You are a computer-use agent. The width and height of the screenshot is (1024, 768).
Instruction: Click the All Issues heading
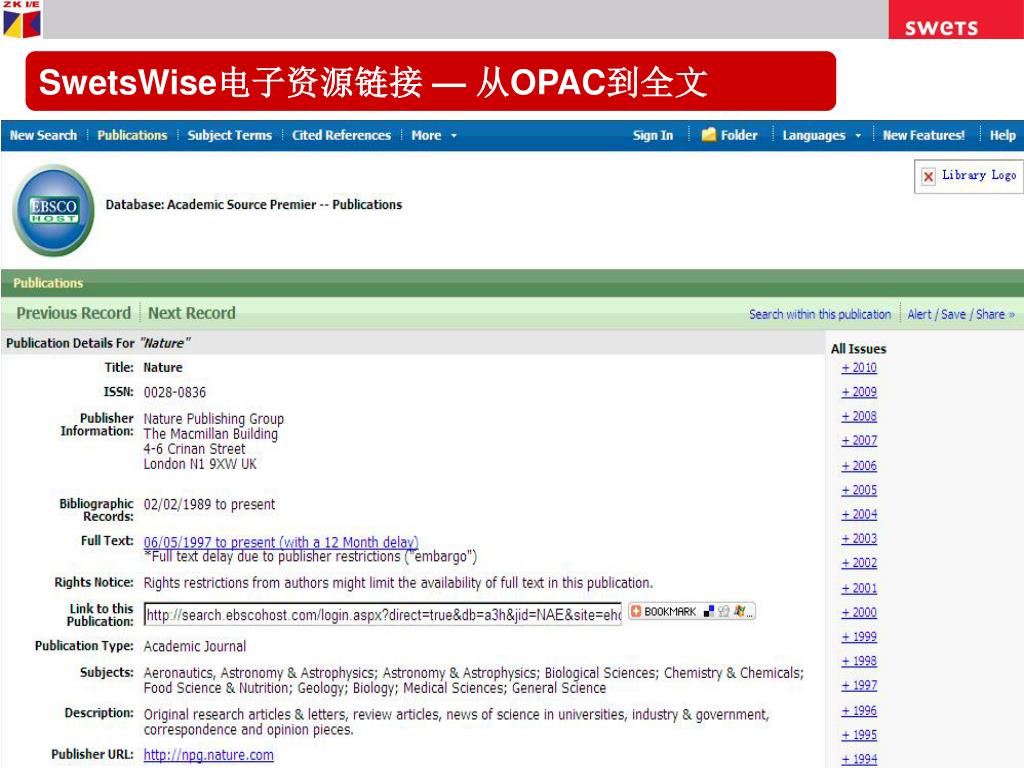pos(858,349)
